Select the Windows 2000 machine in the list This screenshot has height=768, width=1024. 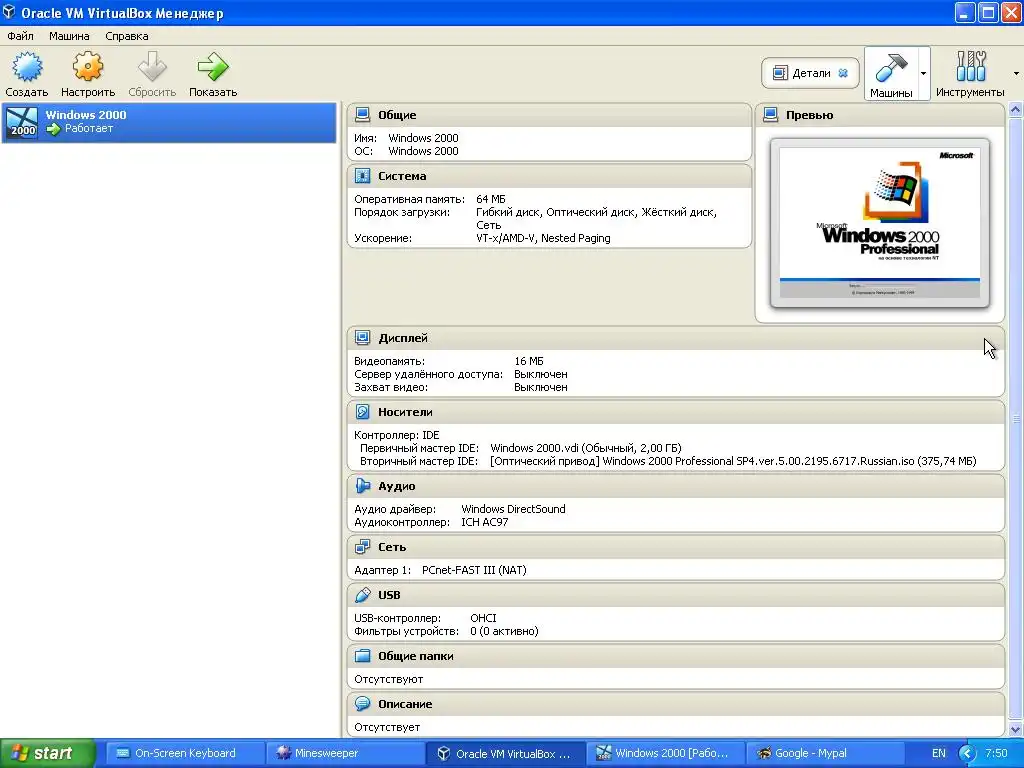tap(168, 122)
